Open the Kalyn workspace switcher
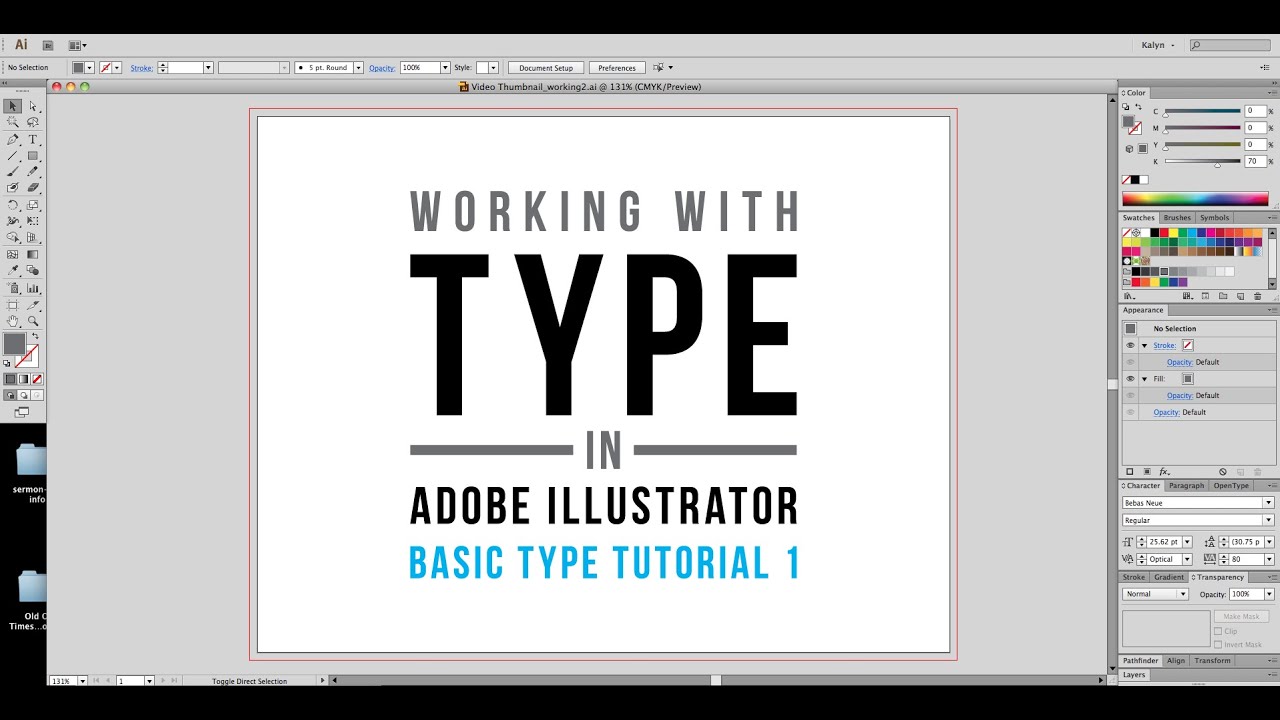Screen dimensions: 1280x720 point(1158,45)
